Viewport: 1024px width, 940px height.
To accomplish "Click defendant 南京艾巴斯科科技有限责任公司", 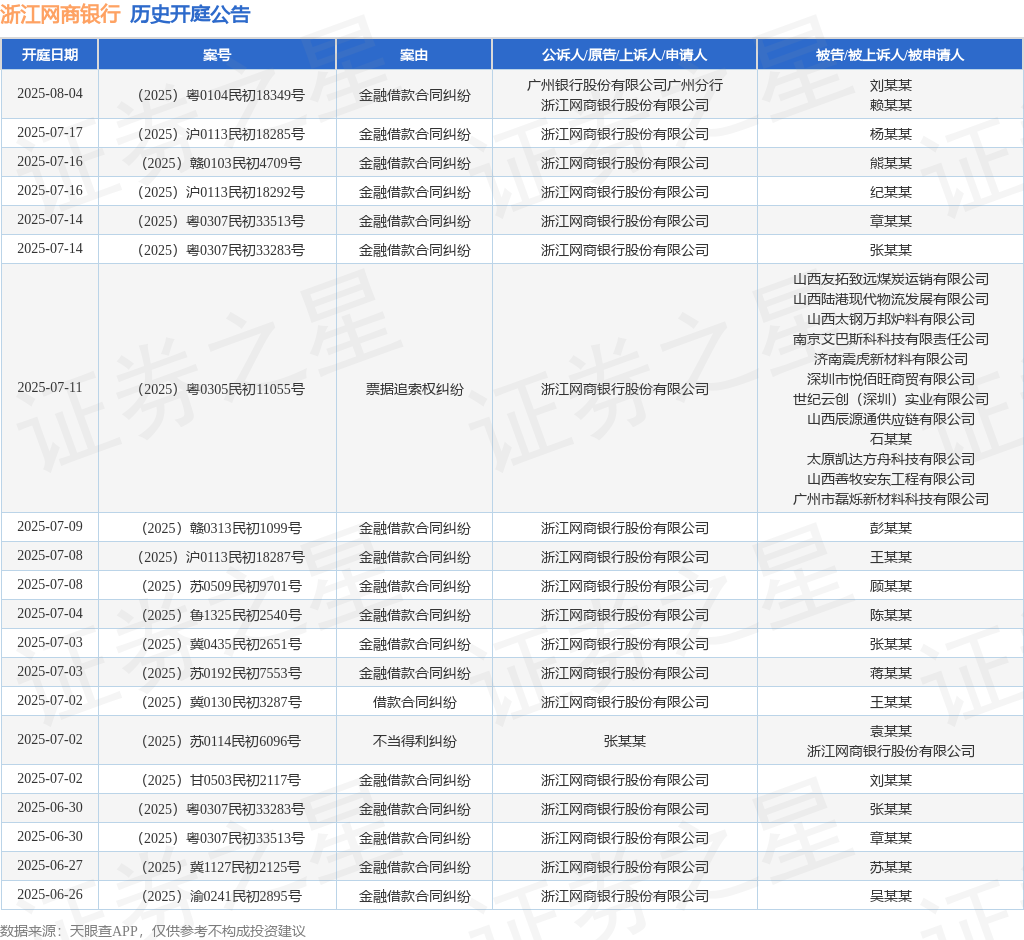I will click(x=890, y=339).
